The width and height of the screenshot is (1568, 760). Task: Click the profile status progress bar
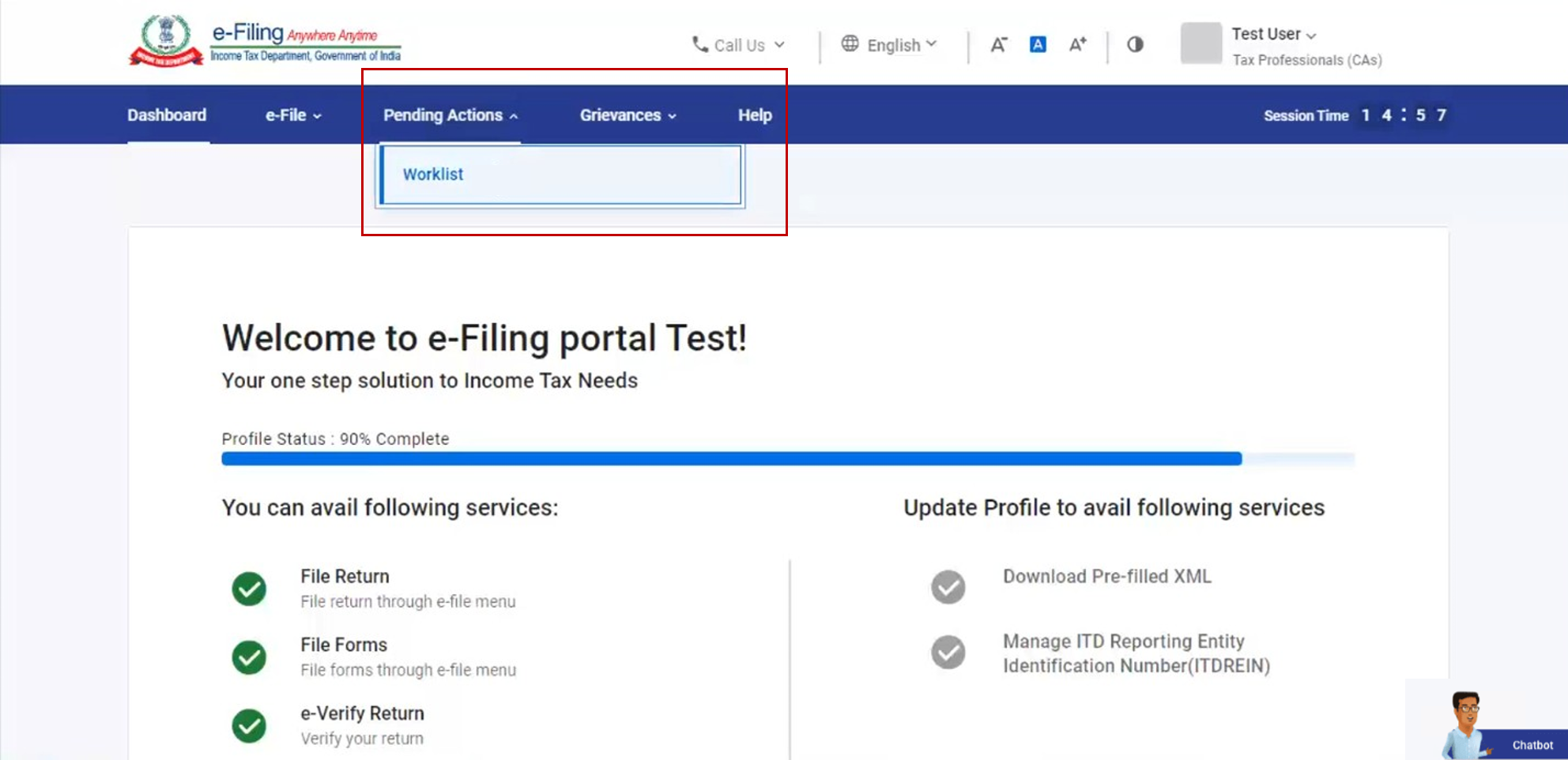(x=731, y=459)
